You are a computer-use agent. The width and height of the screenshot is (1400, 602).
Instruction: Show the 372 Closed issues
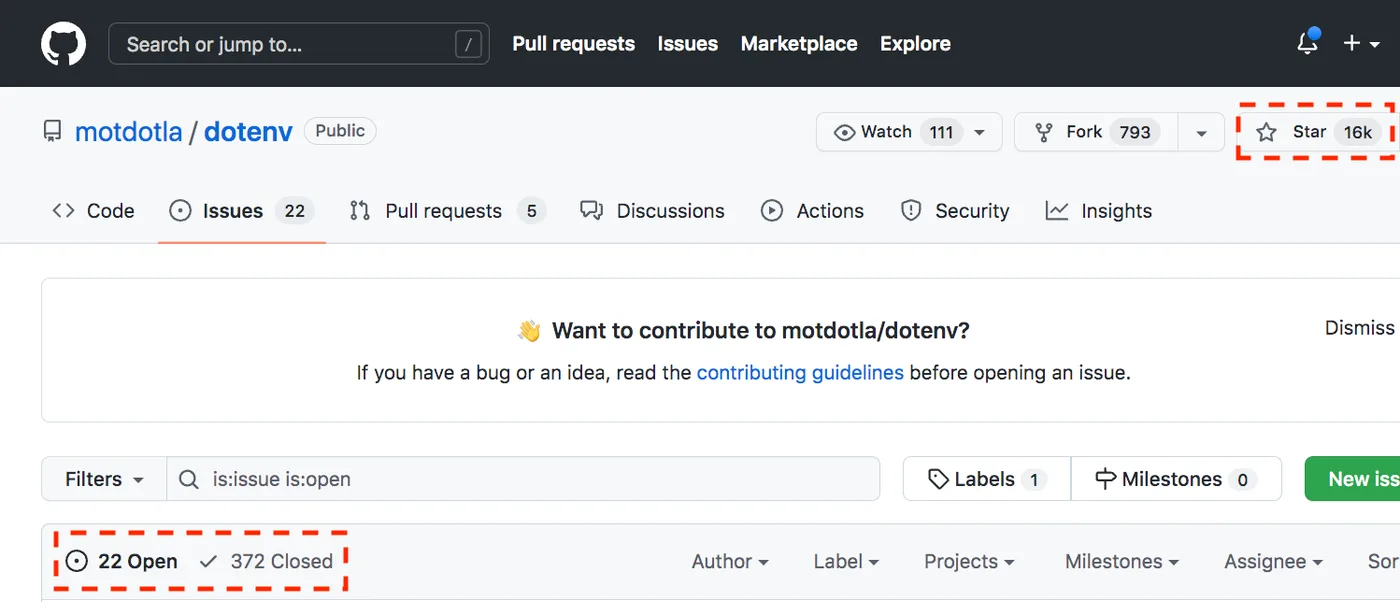(266, 562)
